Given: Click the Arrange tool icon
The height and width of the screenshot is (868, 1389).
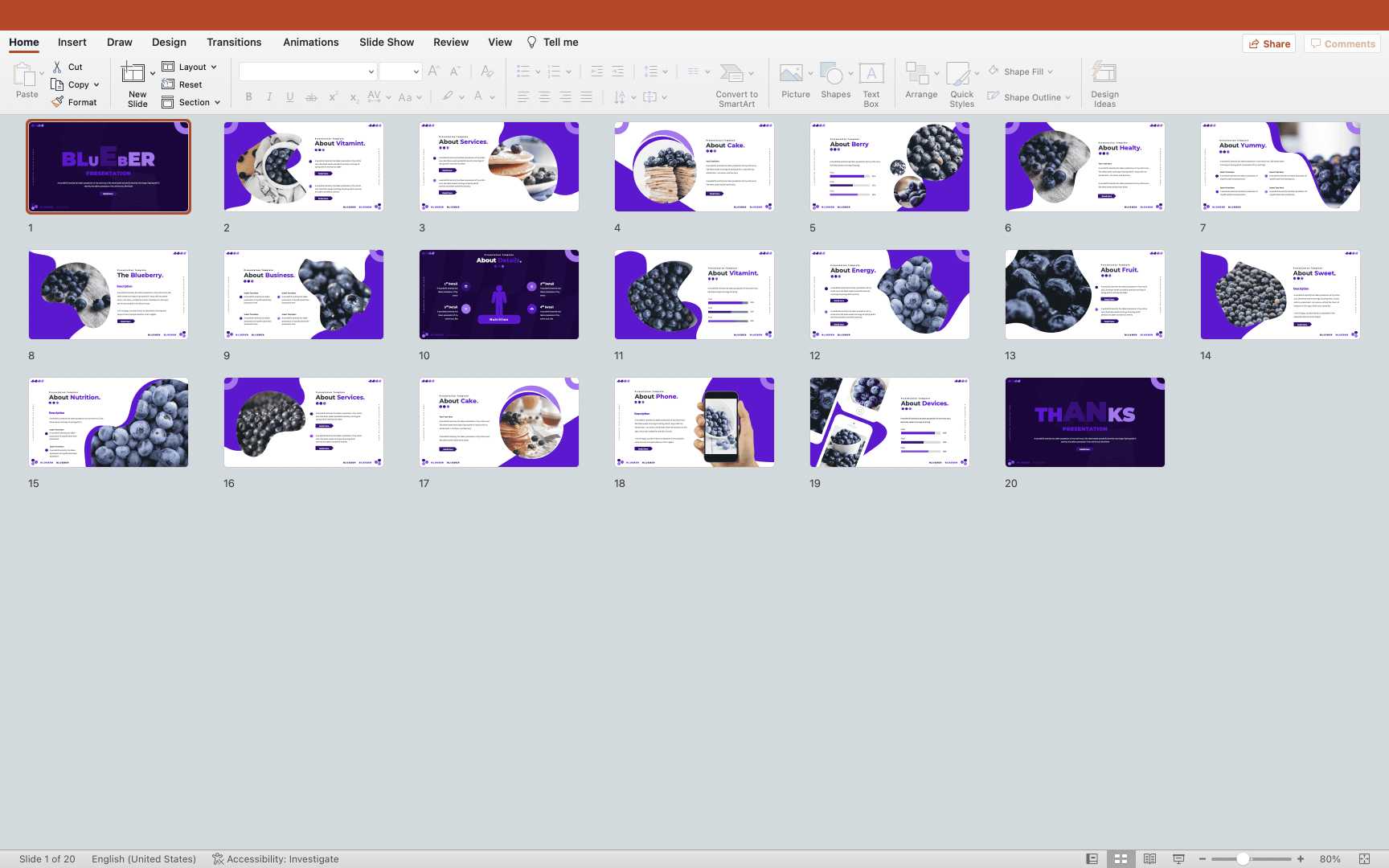Looking at the screenshot, I should tap(917, 74).
